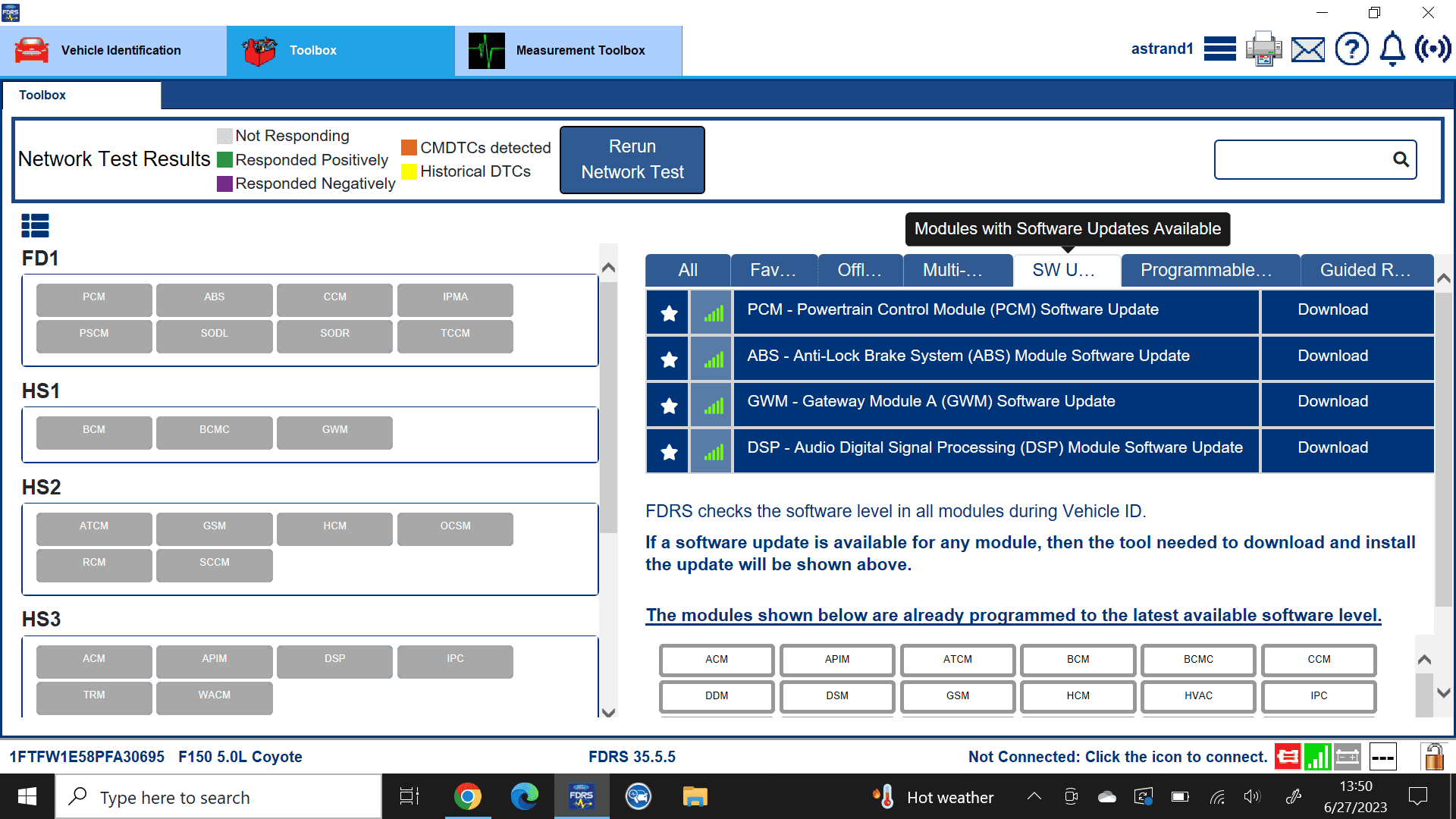Star the ABS module update row

click(x=667, y=358)
